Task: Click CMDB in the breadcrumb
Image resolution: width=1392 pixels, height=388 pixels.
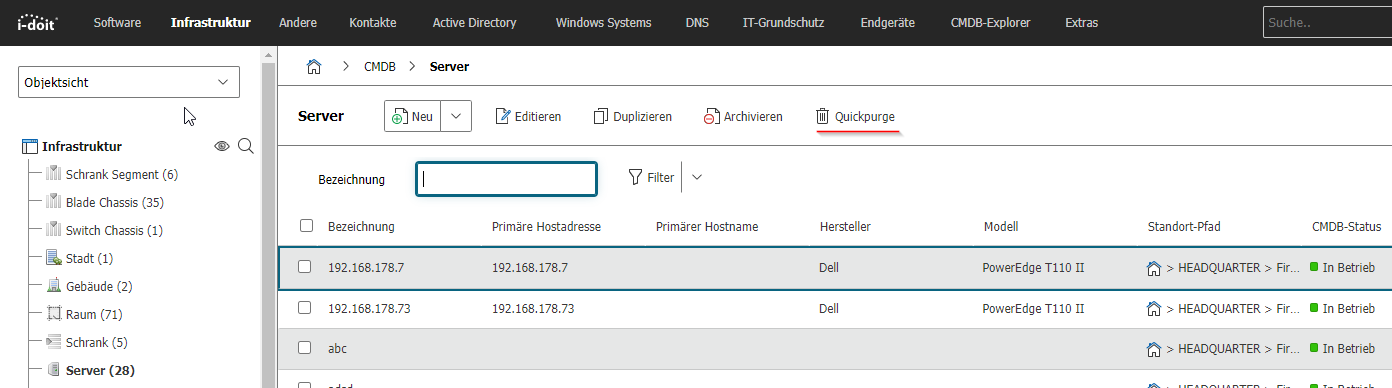Action: tap(380, 67)
